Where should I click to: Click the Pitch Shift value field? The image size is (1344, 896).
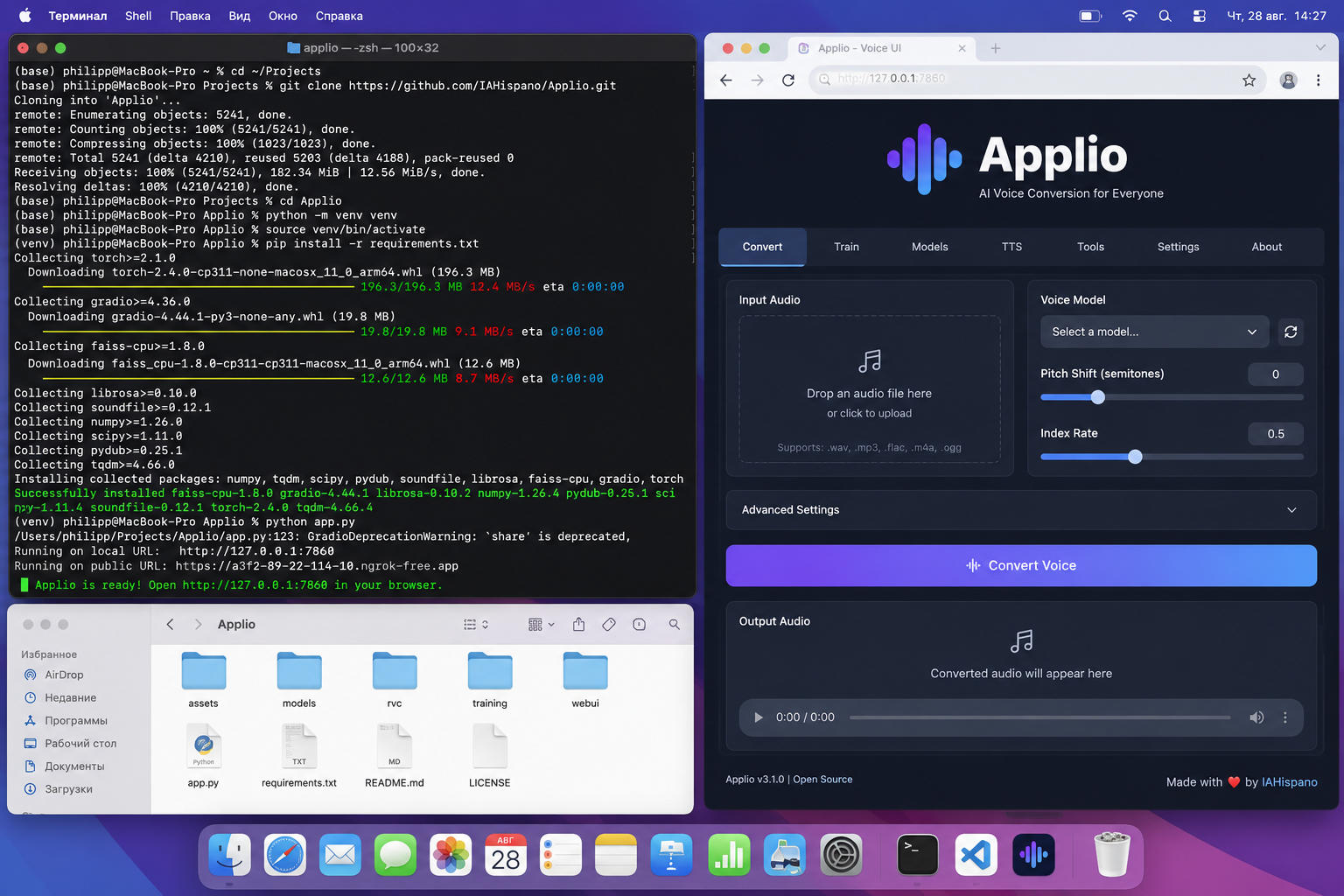click(1276, 374)
